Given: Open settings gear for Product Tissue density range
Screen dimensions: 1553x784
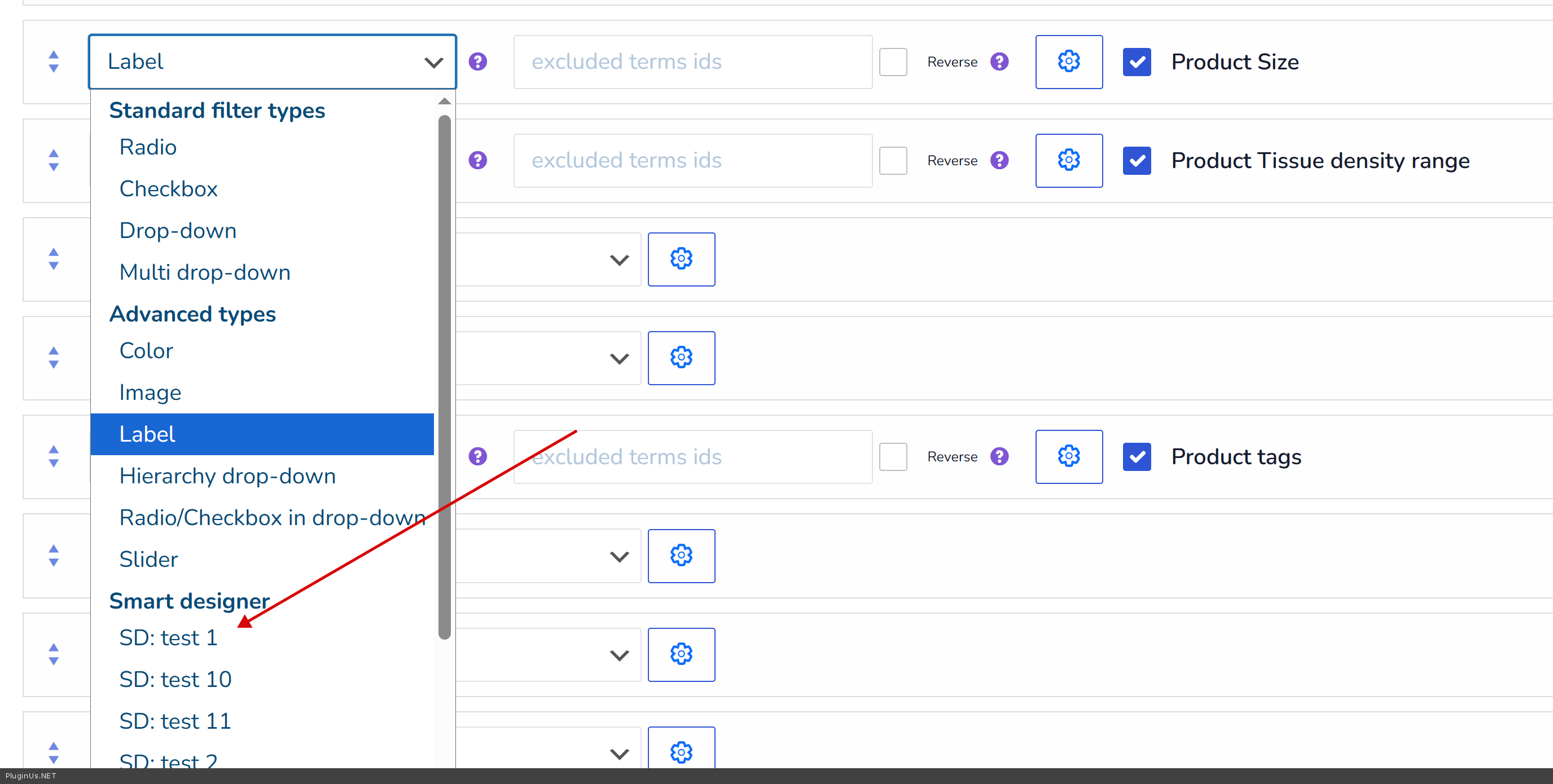Looking at the screenshot, I should tap(1068, 160).
